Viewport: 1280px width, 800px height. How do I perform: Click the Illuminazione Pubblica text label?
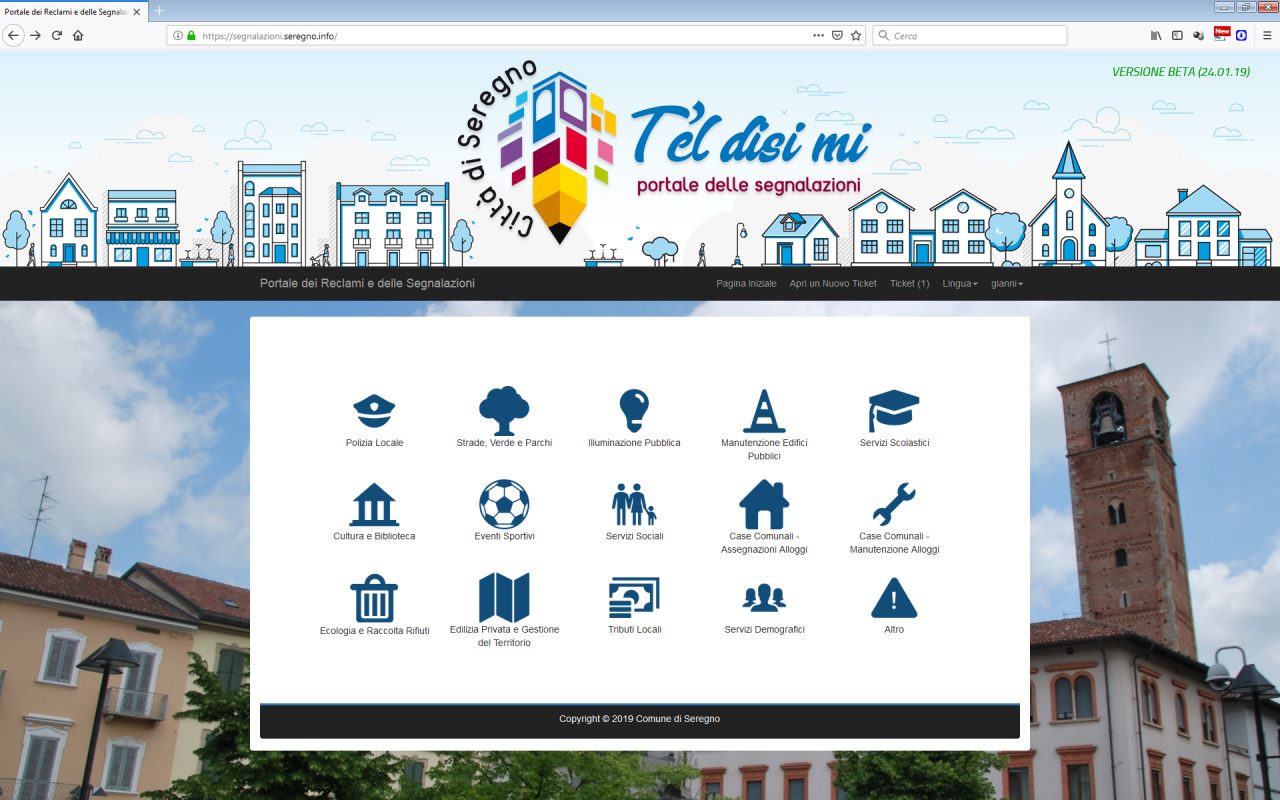[634, 443]
